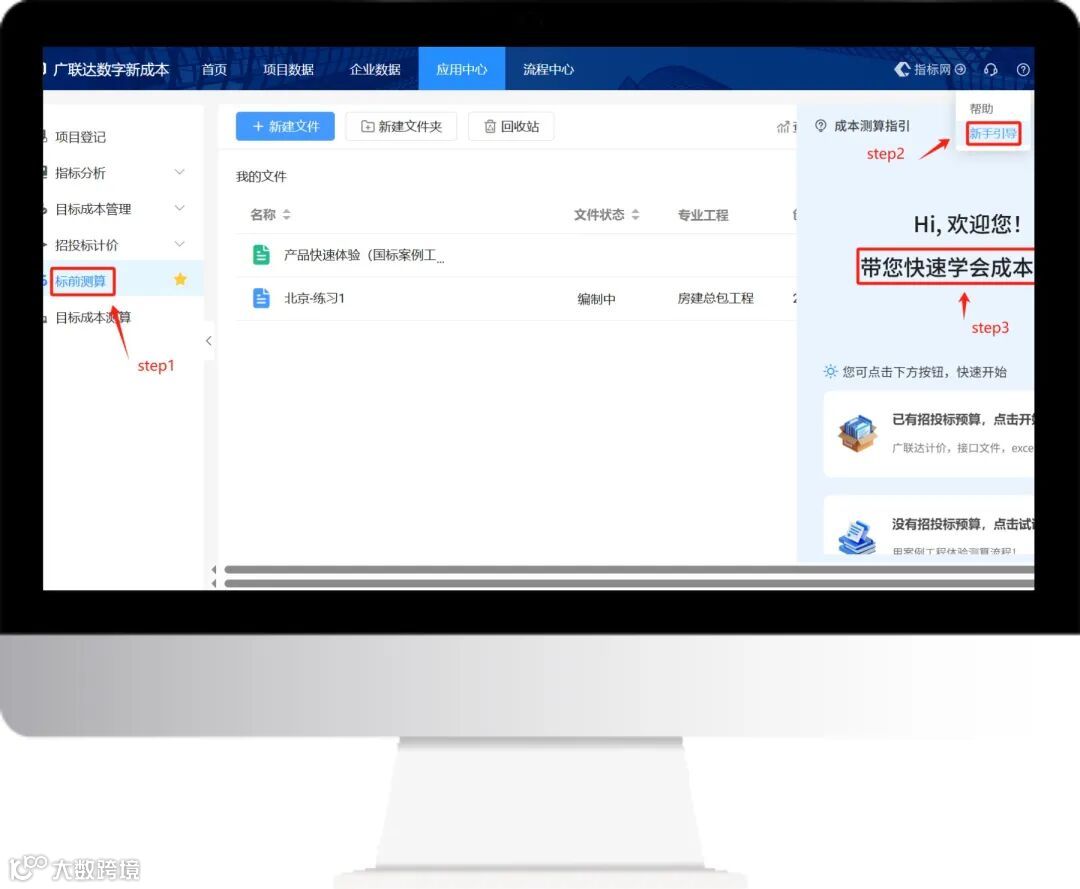Switch to 企业数据 tab
1080x889 pixels.
click(375, 70)
